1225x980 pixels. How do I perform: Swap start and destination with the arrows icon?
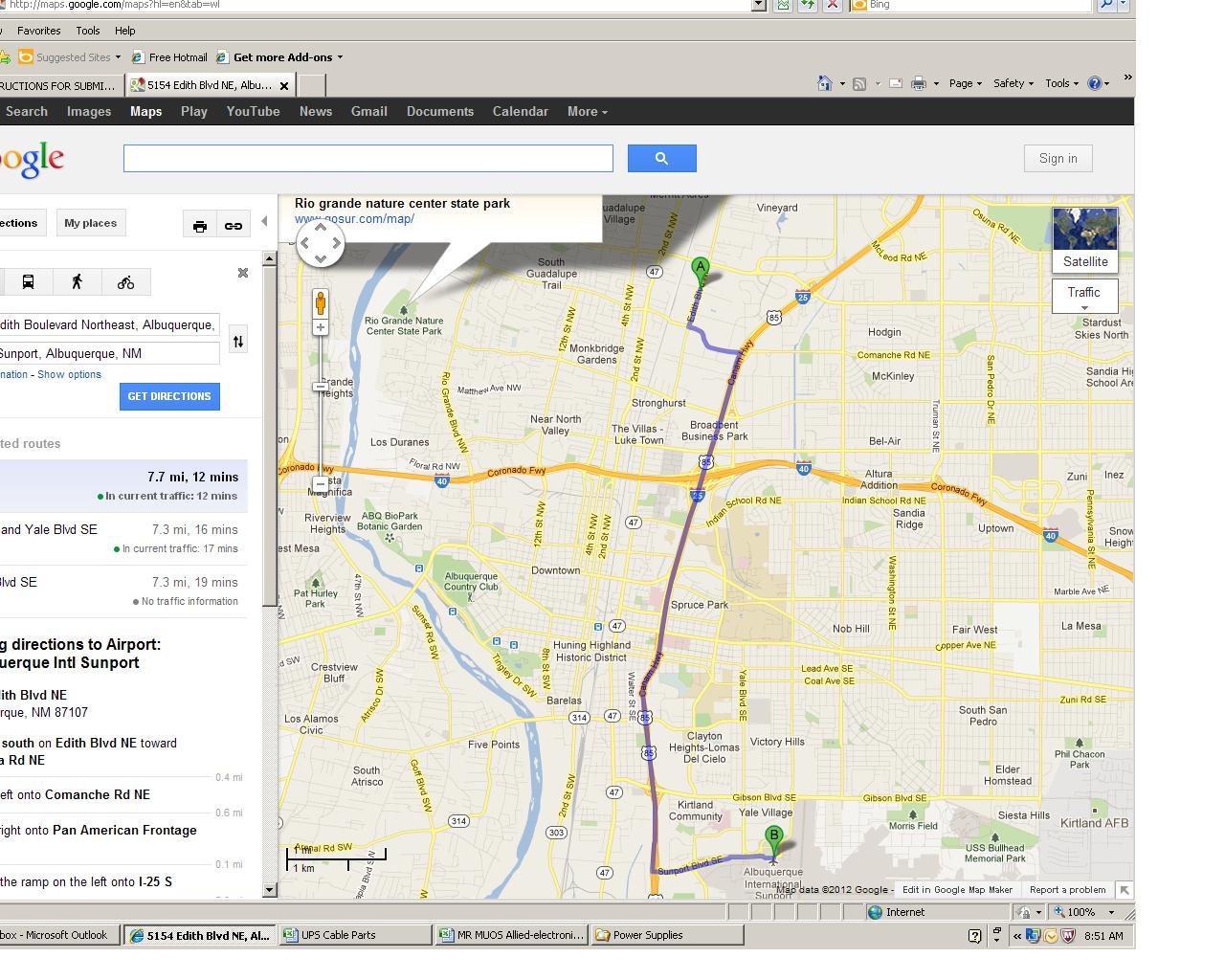click(238, 340)
